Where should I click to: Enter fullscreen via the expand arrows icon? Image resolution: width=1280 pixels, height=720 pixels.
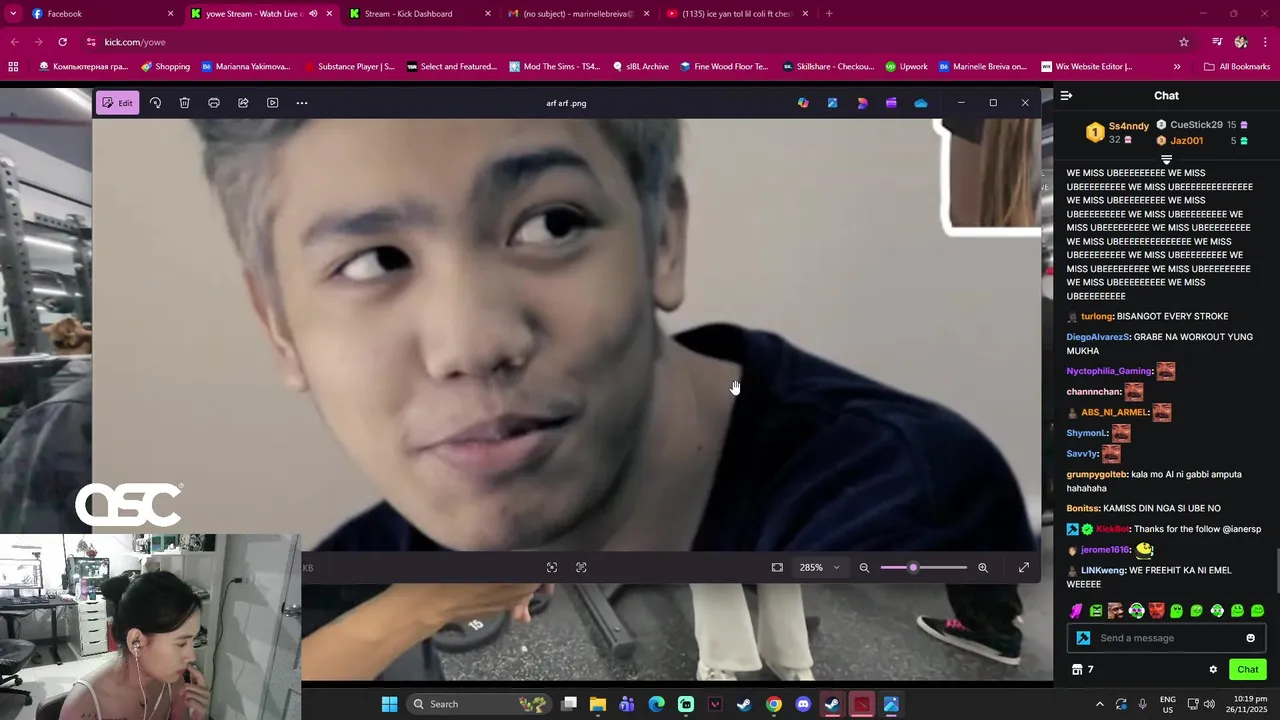(1024, 568)
